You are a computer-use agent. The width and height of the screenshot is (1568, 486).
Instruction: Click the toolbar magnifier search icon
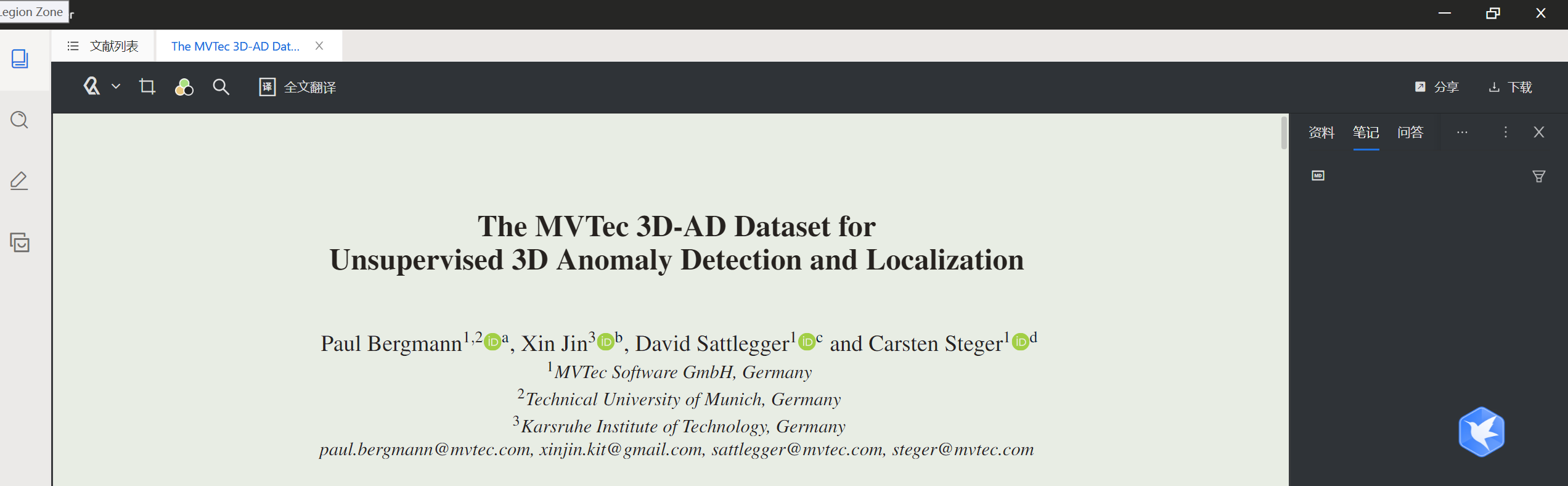221,87
